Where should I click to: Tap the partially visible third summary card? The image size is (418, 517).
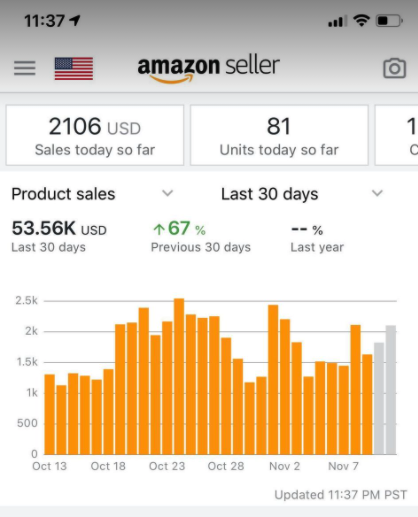pyautogui.click(x=396, y=135)
